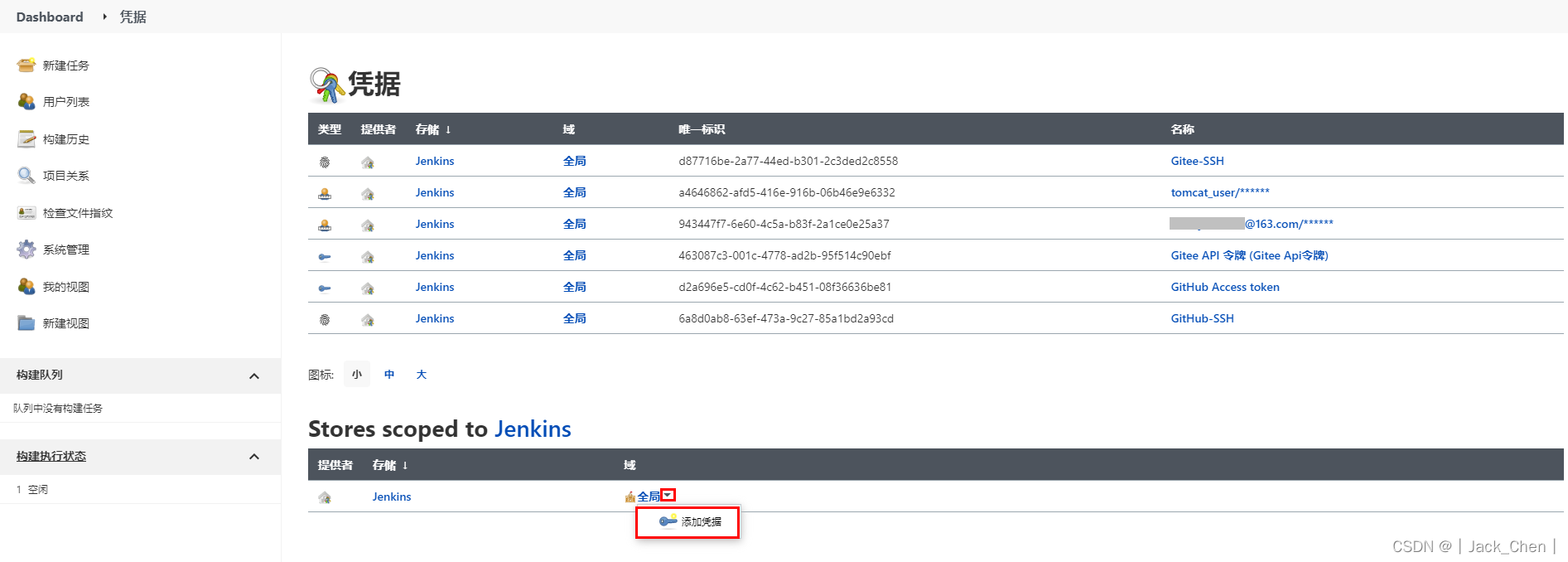Screen dimensions: 1568x562
Task: Click the token type icon in Gitee API row
Action: click(325, 257)
